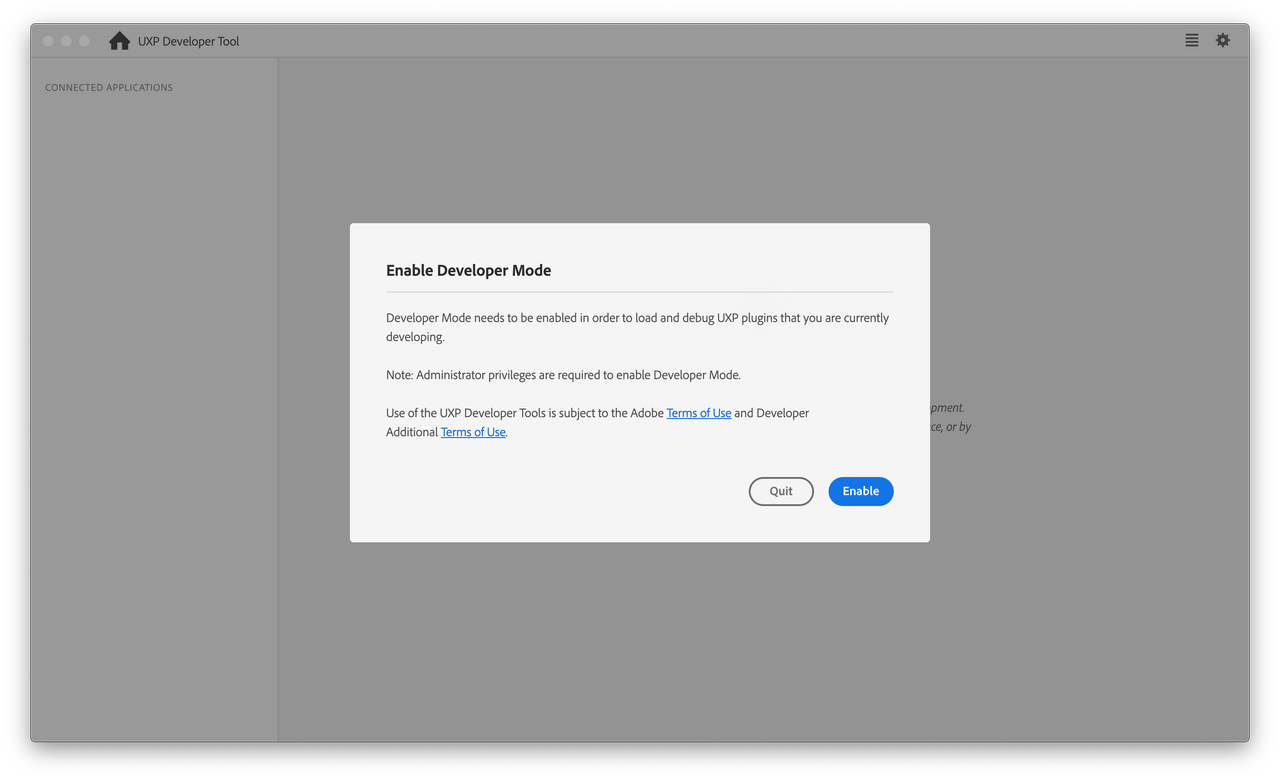Open the log list icon beside the gear

click(x=1192, y=40)
